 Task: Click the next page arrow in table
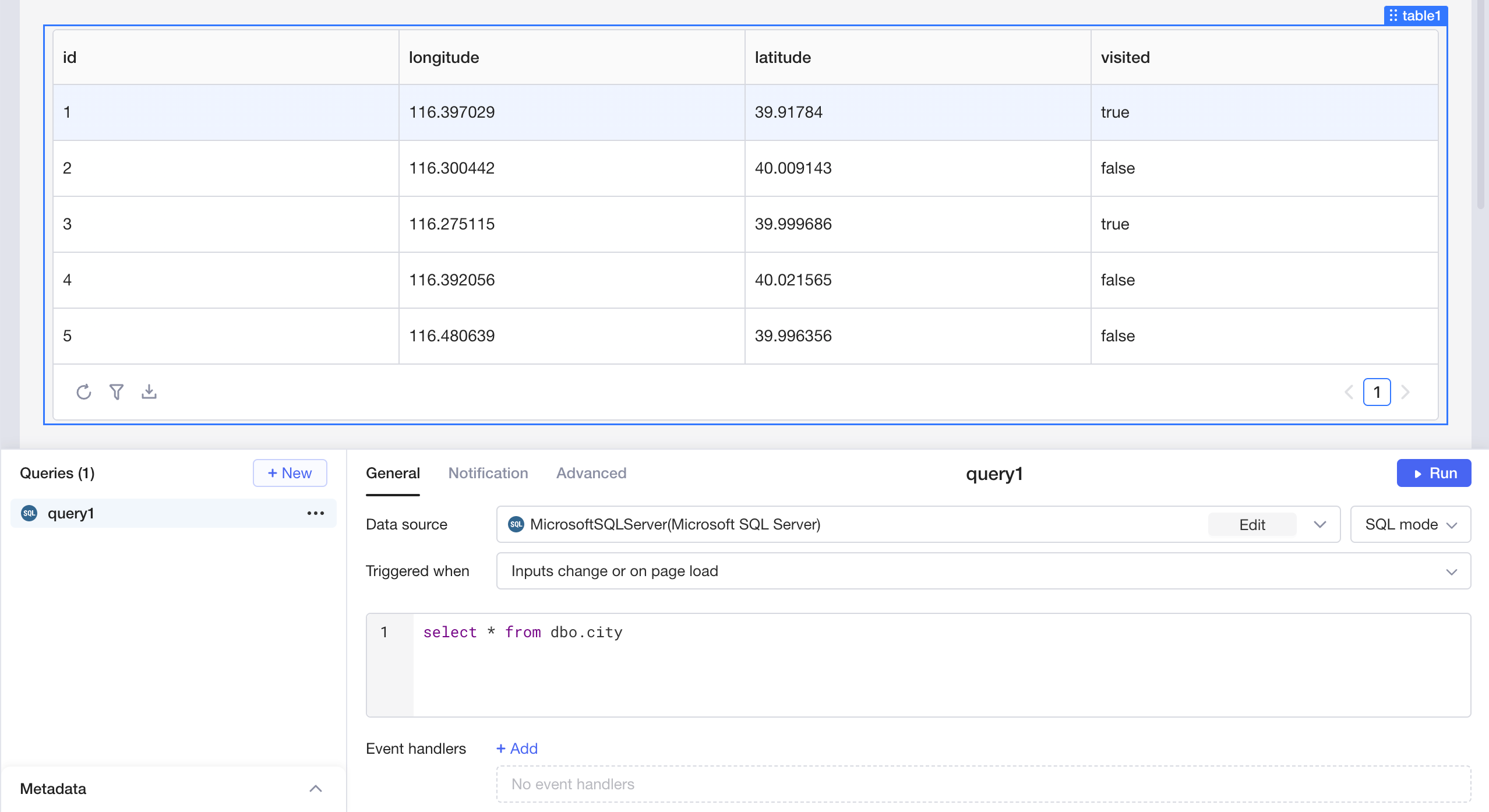[1405, 392]
